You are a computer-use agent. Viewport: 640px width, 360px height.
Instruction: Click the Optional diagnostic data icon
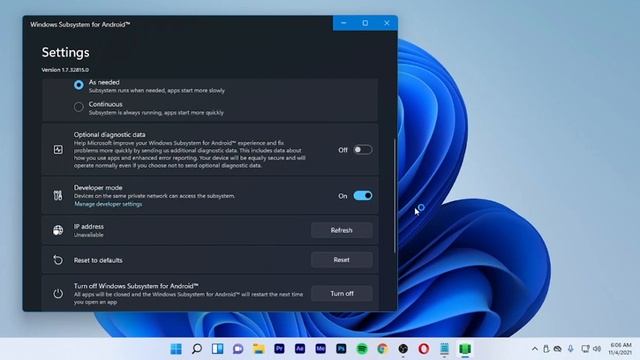[58, 150]
